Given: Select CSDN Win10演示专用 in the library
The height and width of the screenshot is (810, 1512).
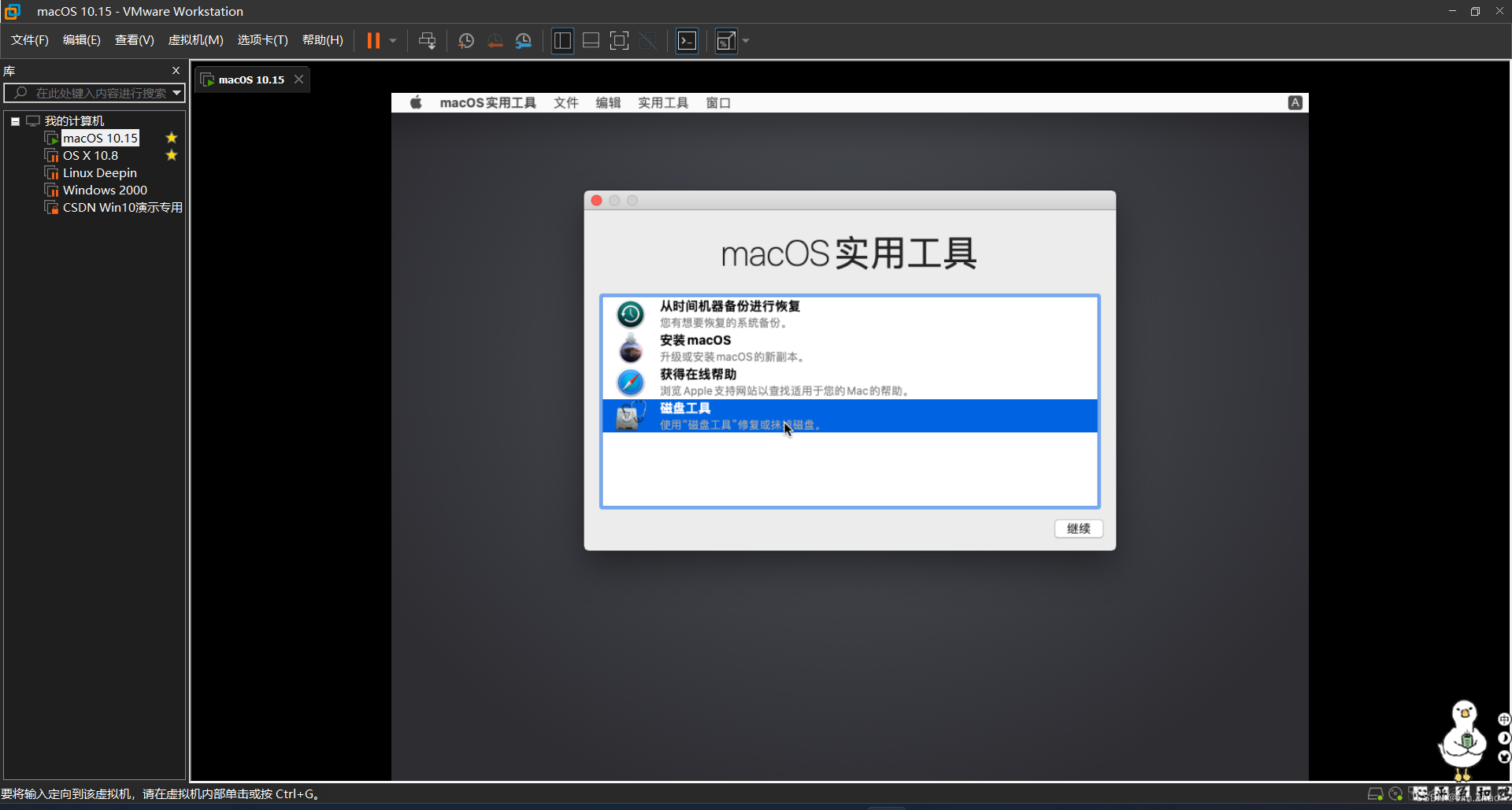Looking at the screenshot, I should 122,208.
